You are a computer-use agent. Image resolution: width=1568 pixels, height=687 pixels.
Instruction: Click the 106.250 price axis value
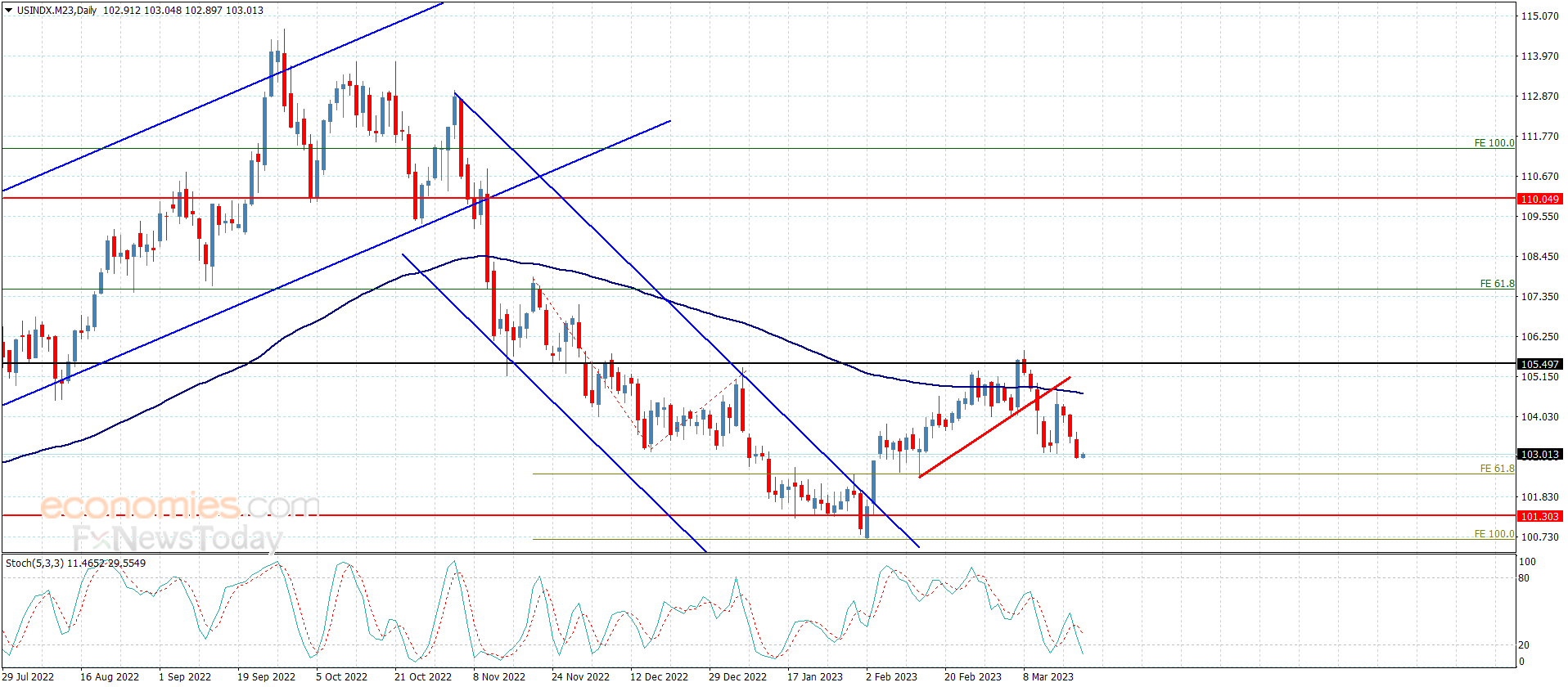click(x=1539, y=336)
